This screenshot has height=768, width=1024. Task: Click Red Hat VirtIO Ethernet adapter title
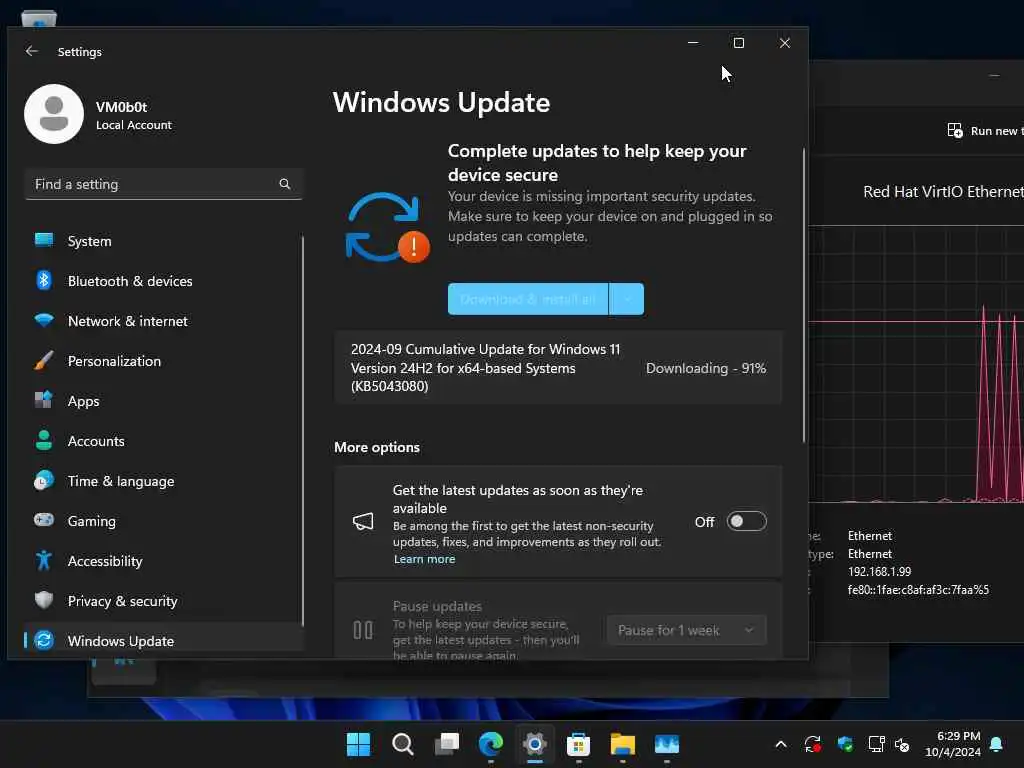pos(943,191)
